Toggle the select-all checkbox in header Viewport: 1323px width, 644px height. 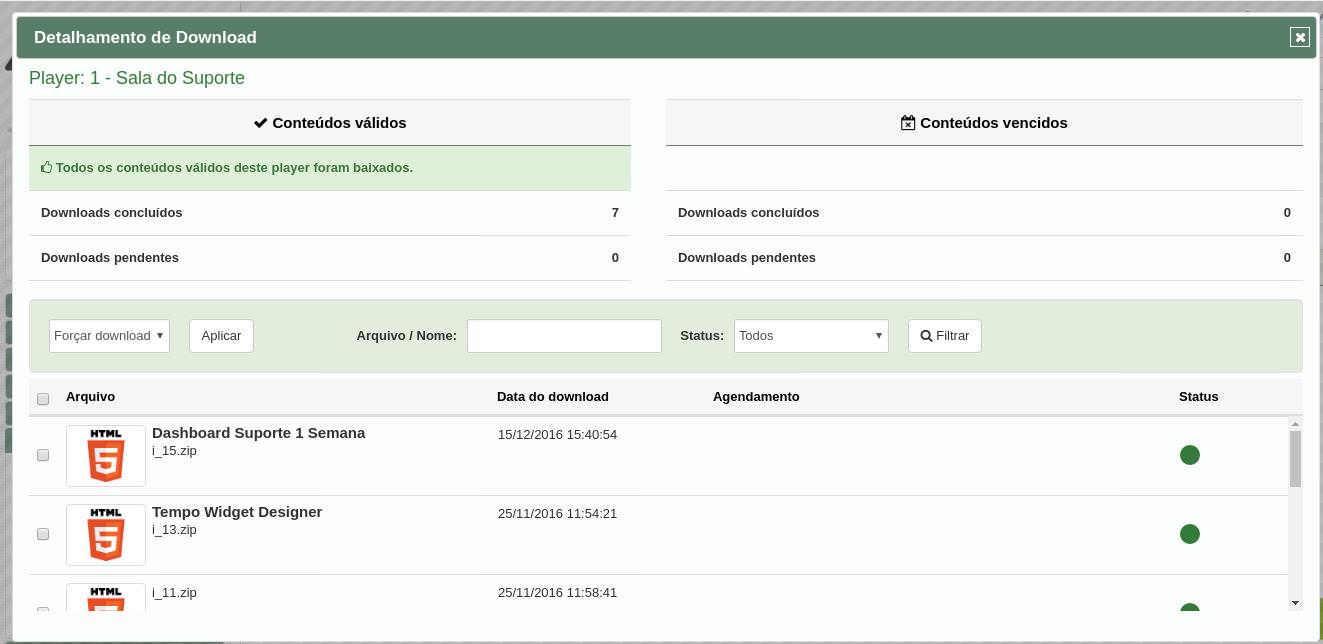(x=43, y=399)
